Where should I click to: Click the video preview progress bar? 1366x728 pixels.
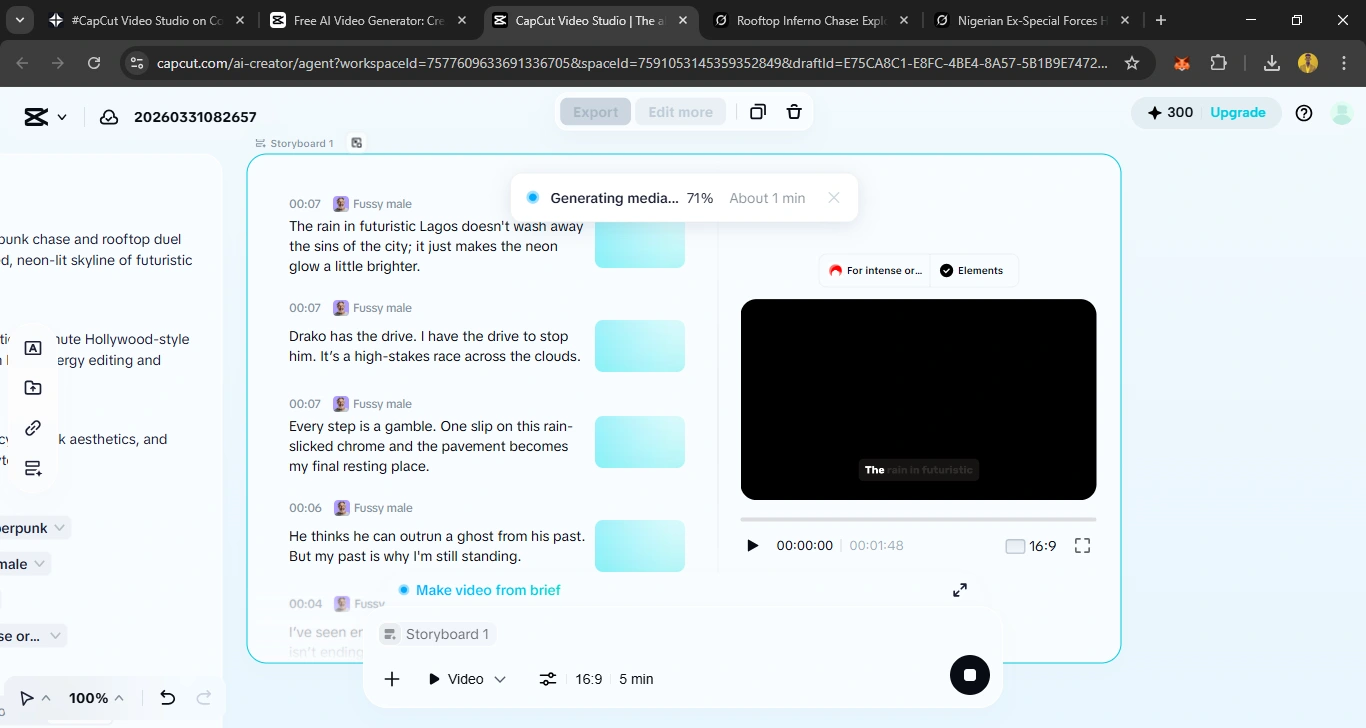(x=918, y=519)
